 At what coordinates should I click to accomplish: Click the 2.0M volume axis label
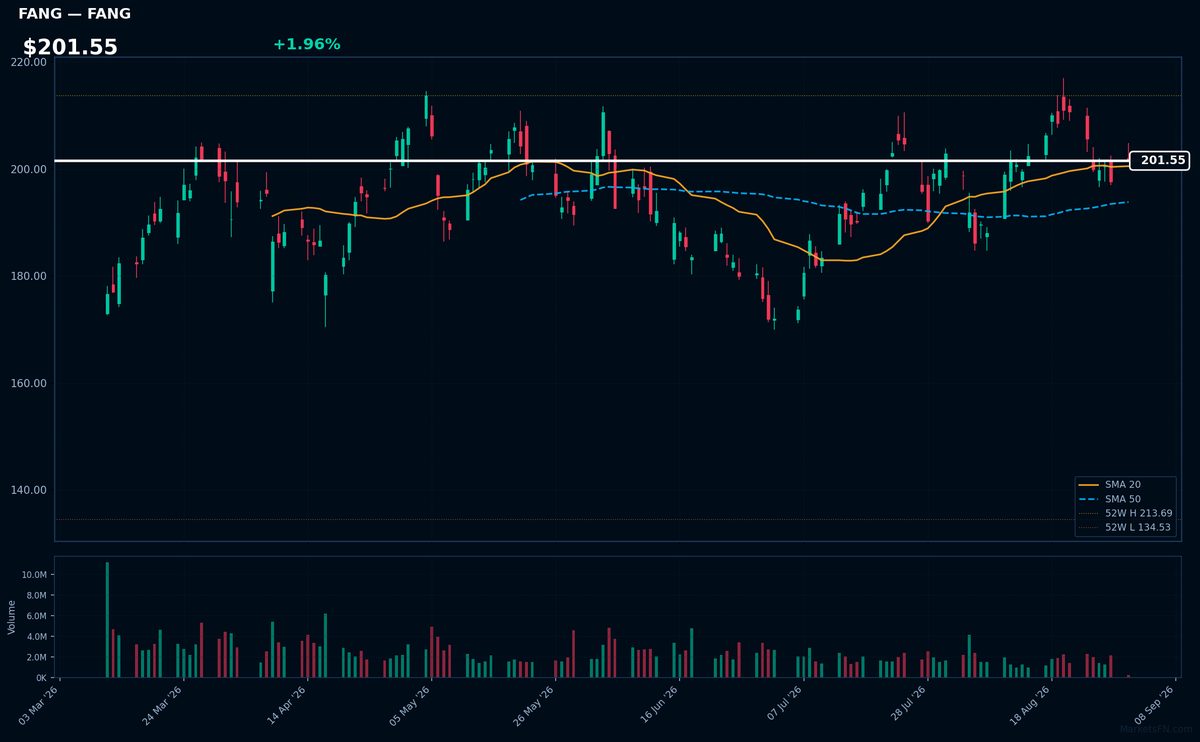[x=35, y=657]
